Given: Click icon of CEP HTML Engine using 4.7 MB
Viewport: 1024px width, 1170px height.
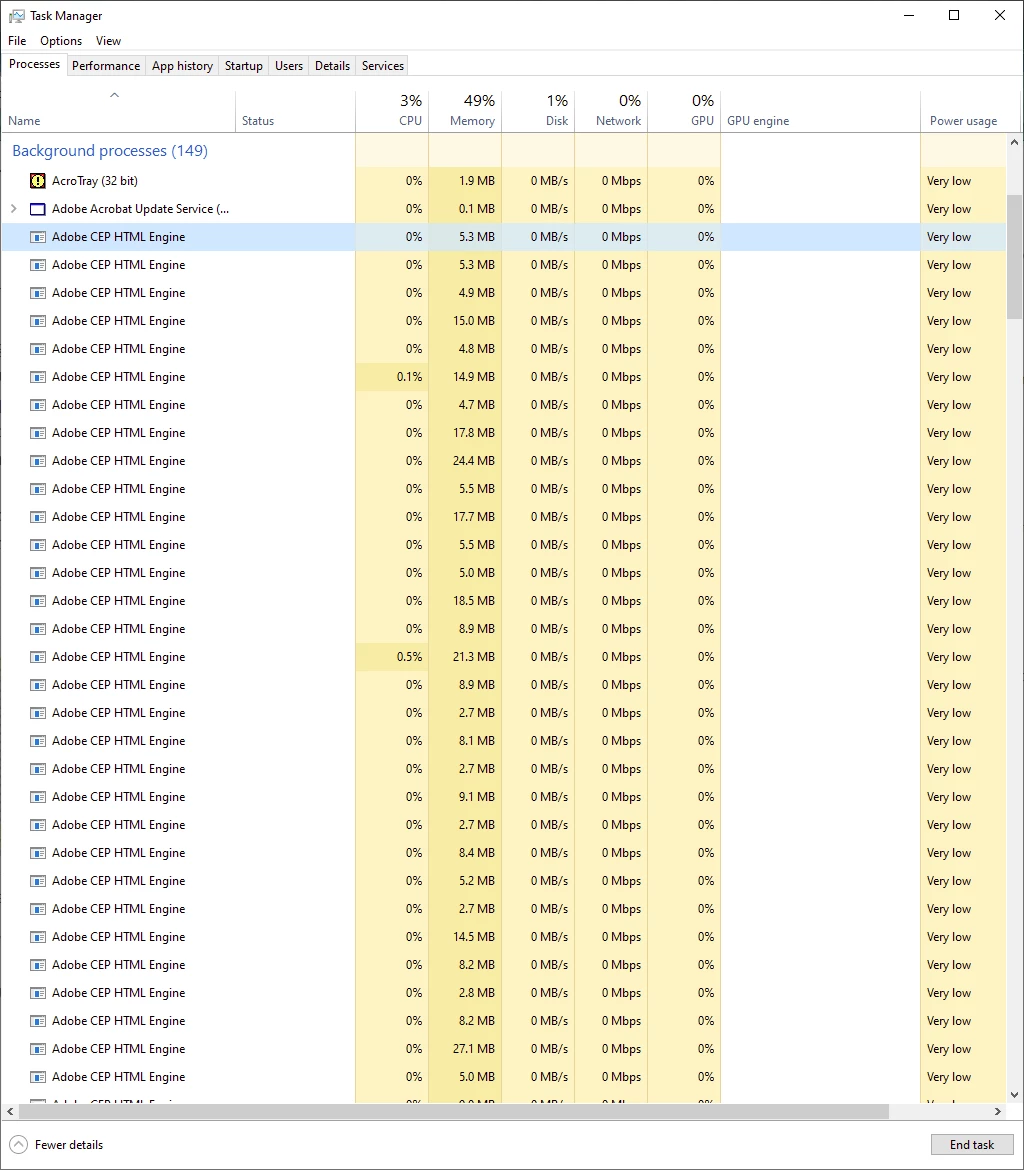Looking at the screenshot, I should (37, 405).
